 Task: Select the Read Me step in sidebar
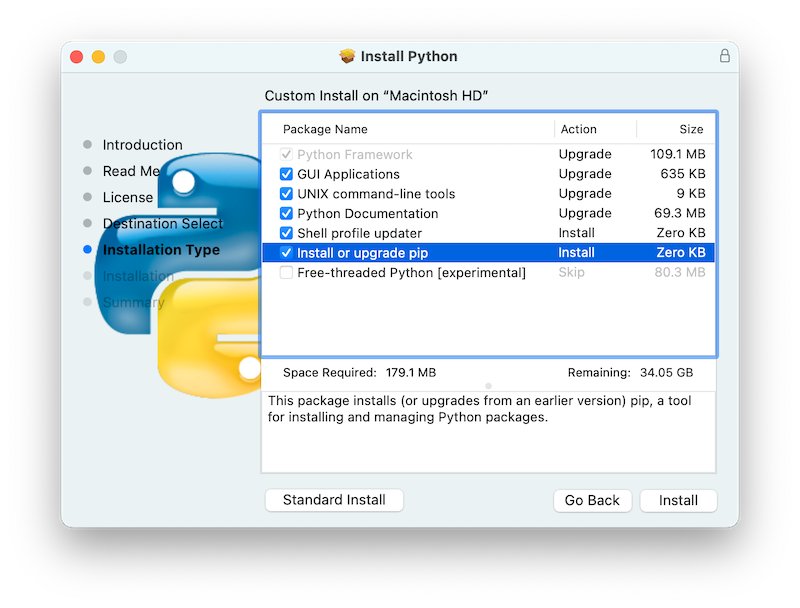(131, 171)
